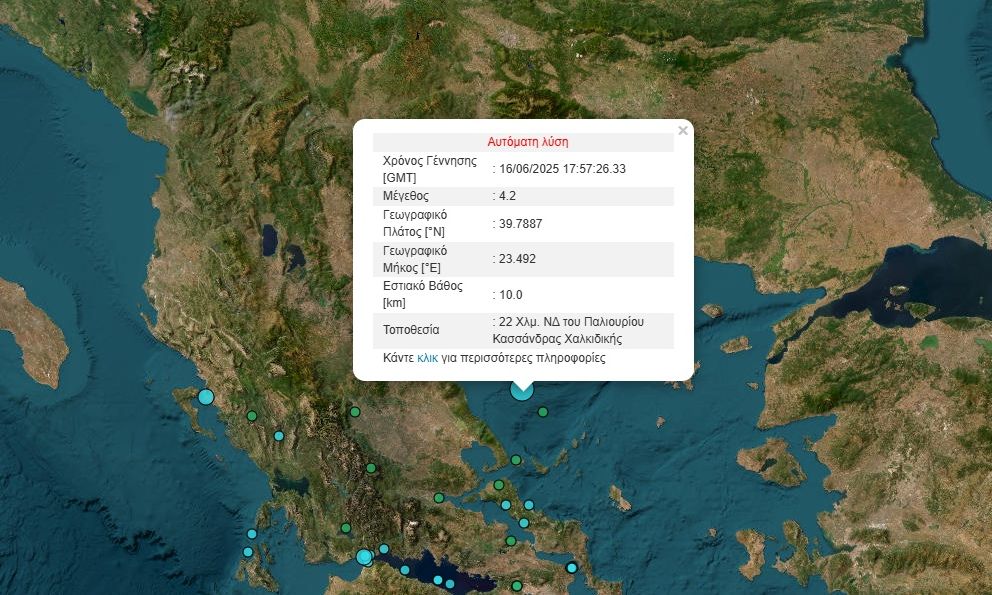Click the lower cyan marker near Kefalonia
This screenshot has height=595, width=992.
click(x=248, y=552)
